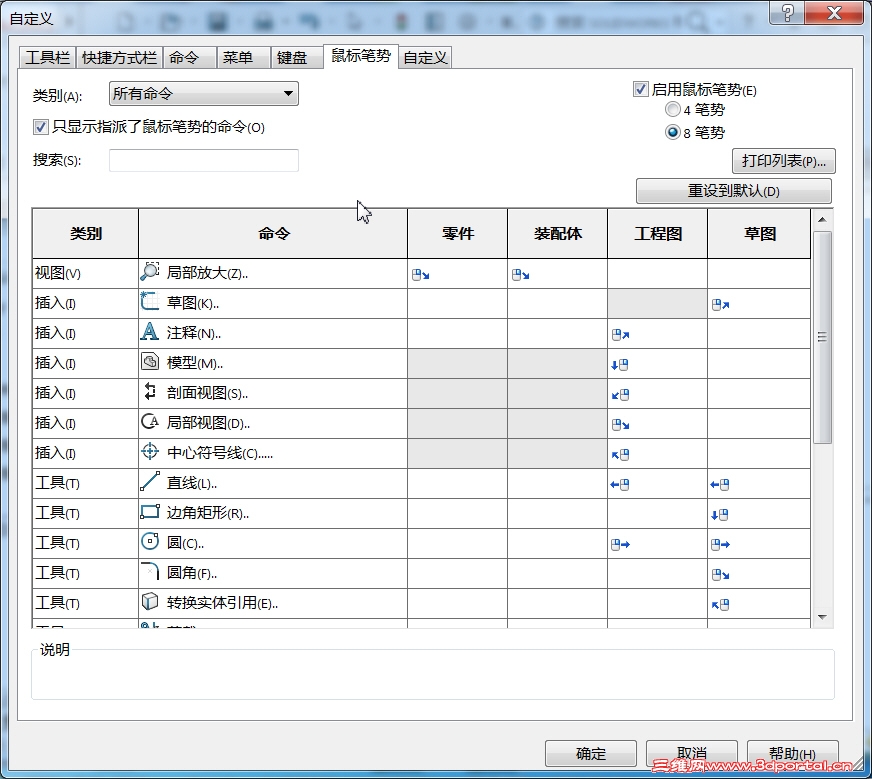Click the 圆 right-gesture icon under 工程图
This screenshot has height=779, width=872.
pos(621,545)
